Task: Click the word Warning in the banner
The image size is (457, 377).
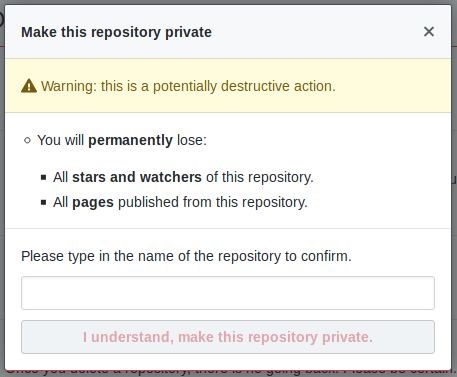Action: click(x=69, y=86)
